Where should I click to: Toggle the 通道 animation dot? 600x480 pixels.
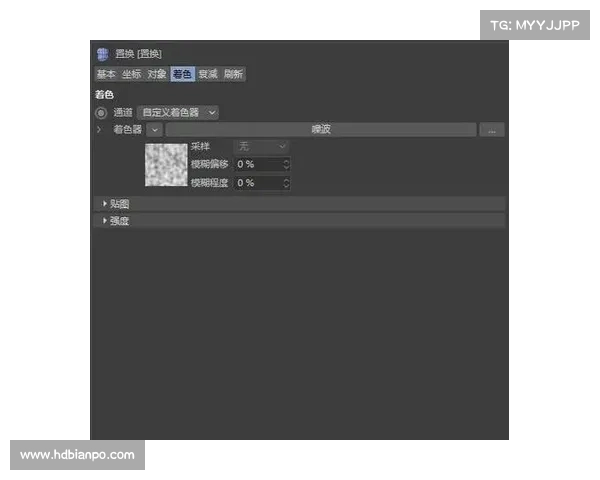click(101, 113)
